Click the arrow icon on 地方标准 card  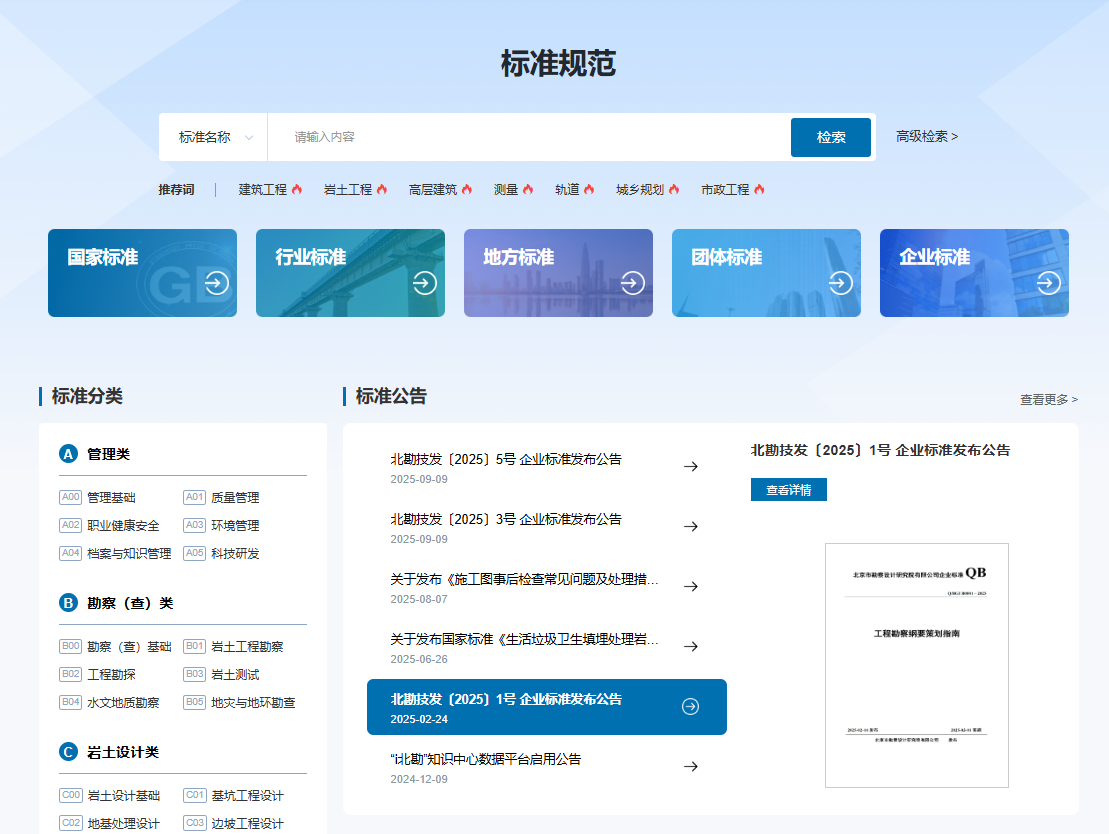coord(633,283)
